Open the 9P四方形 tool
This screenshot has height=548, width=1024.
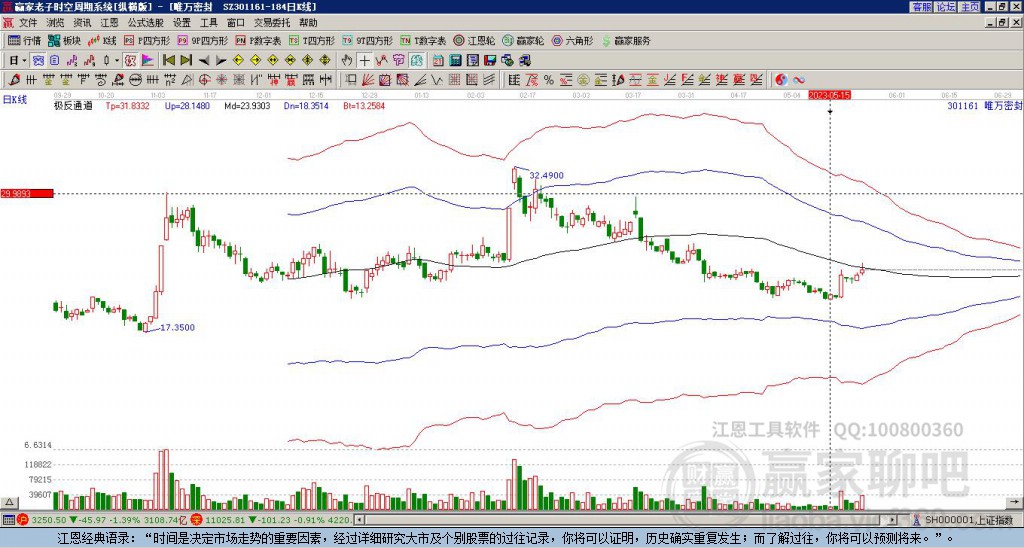(x=203, y=40)
